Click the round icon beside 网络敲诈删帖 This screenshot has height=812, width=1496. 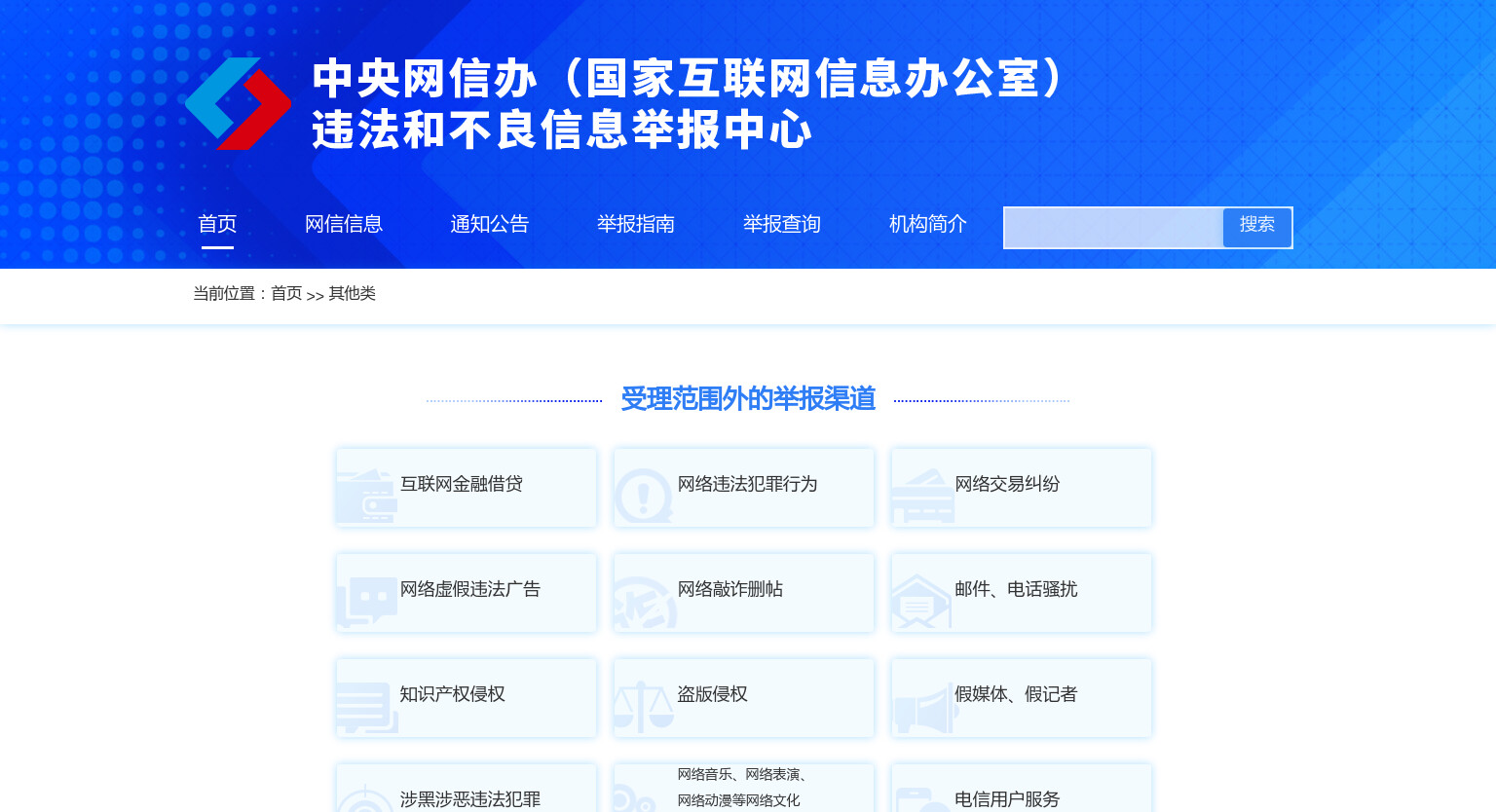[645, 603]
